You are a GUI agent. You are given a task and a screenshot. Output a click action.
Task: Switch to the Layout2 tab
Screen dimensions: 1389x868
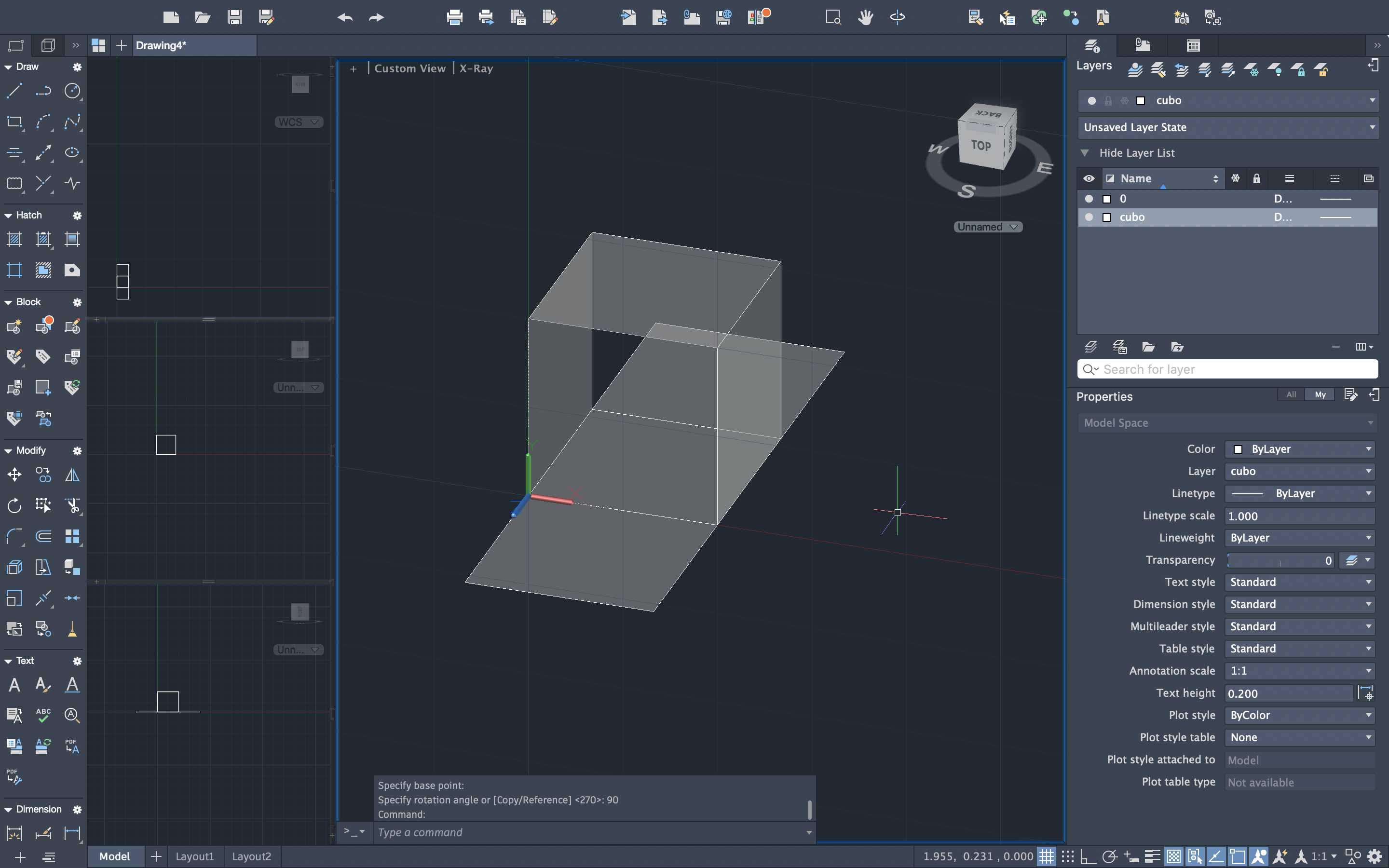tap(251, 856)
